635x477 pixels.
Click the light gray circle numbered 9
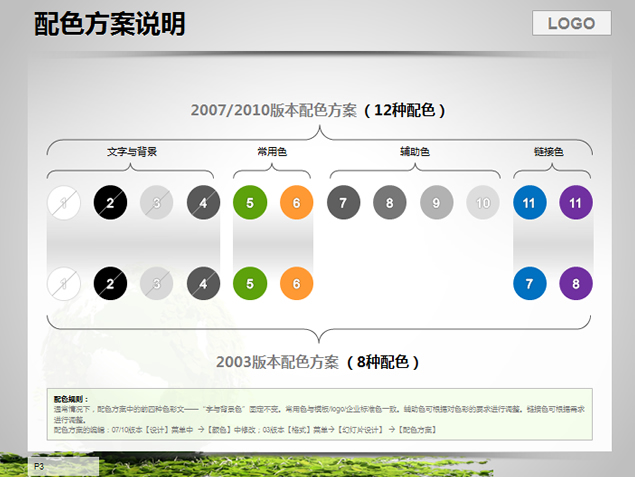(436, 202)
